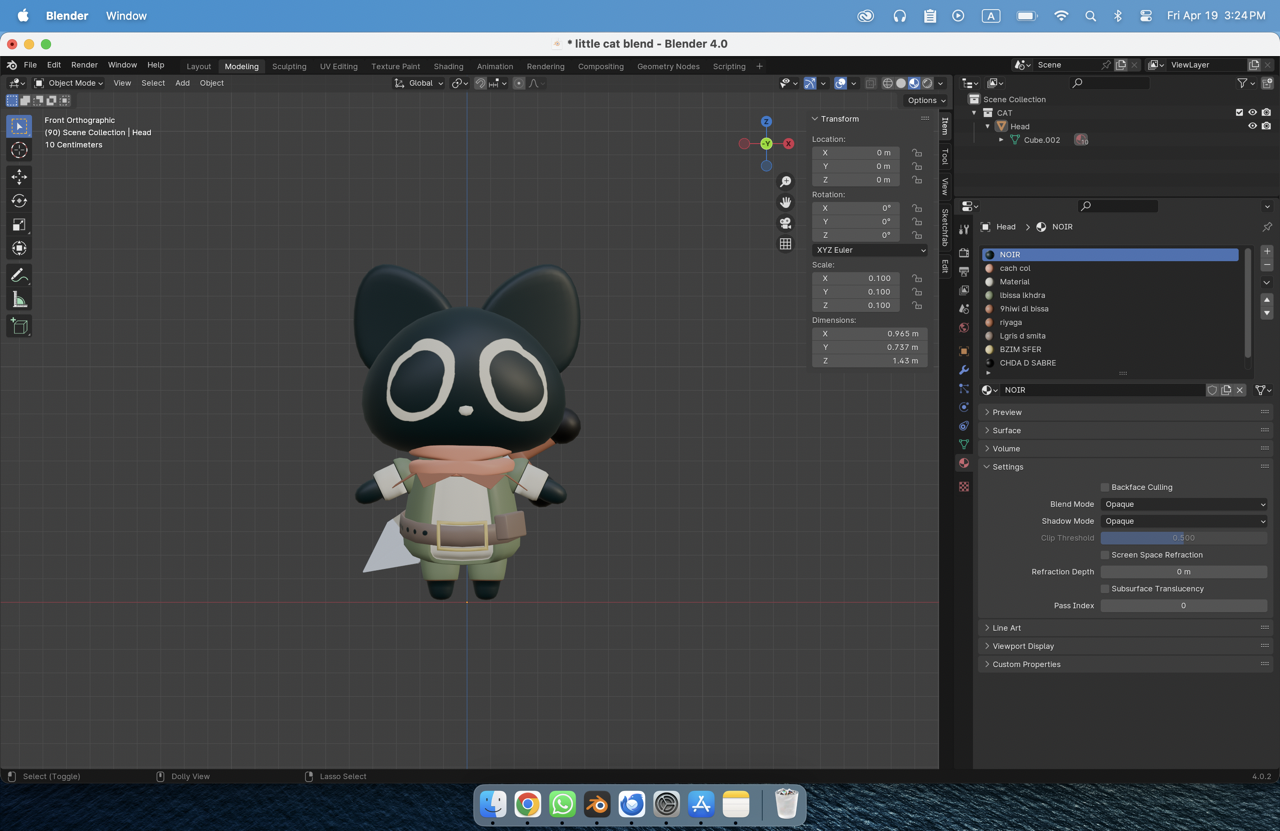Open the Blend Mode Opaque dropdown
The height and width of the screenshot is (831, 1280).
click(x=1184, y=504)
